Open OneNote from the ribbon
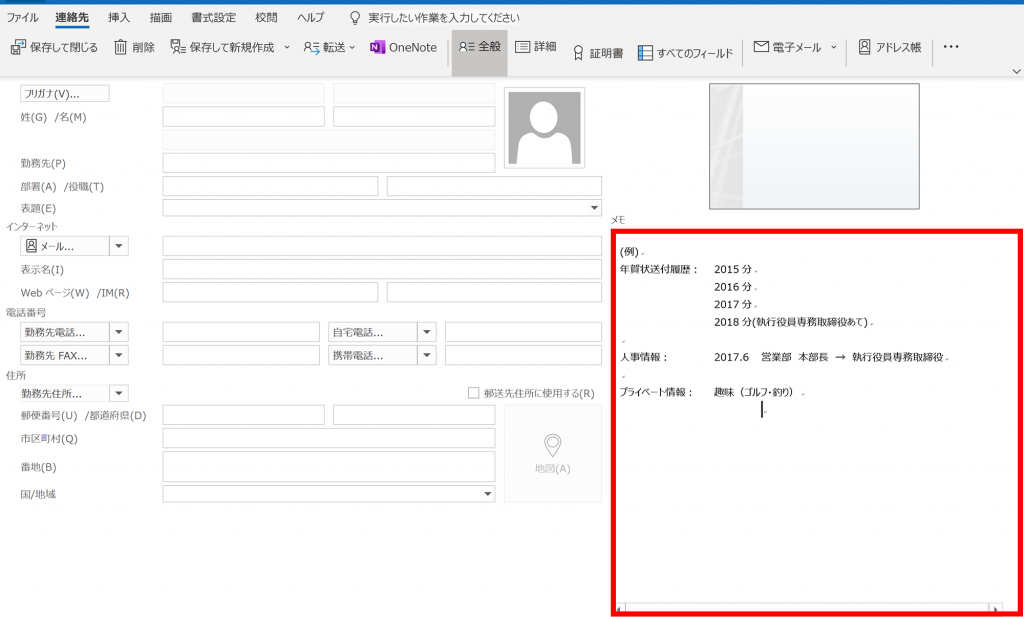 tap(403, 47)
